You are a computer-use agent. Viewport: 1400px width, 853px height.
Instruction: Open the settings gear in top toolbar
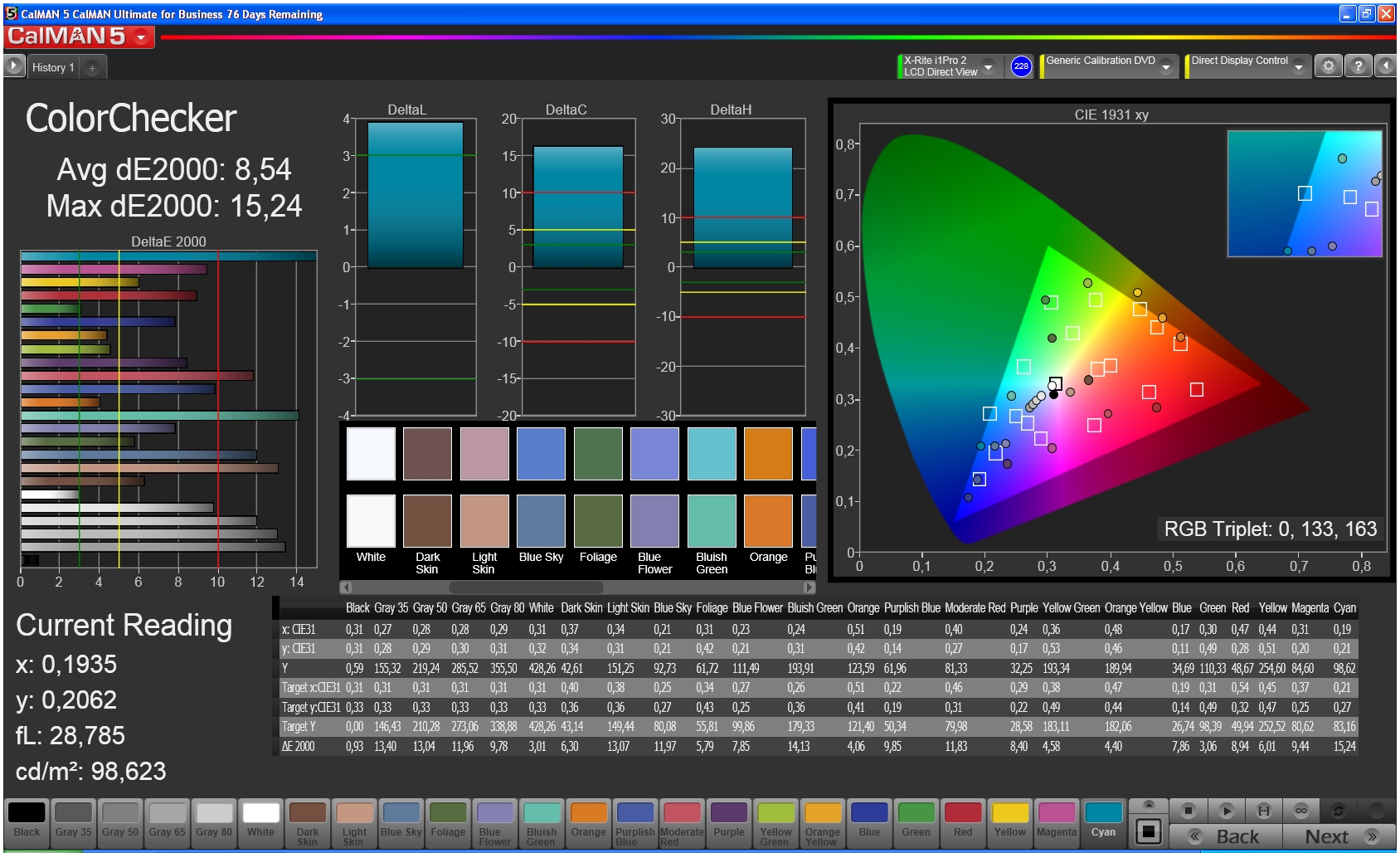point(1329,66)
